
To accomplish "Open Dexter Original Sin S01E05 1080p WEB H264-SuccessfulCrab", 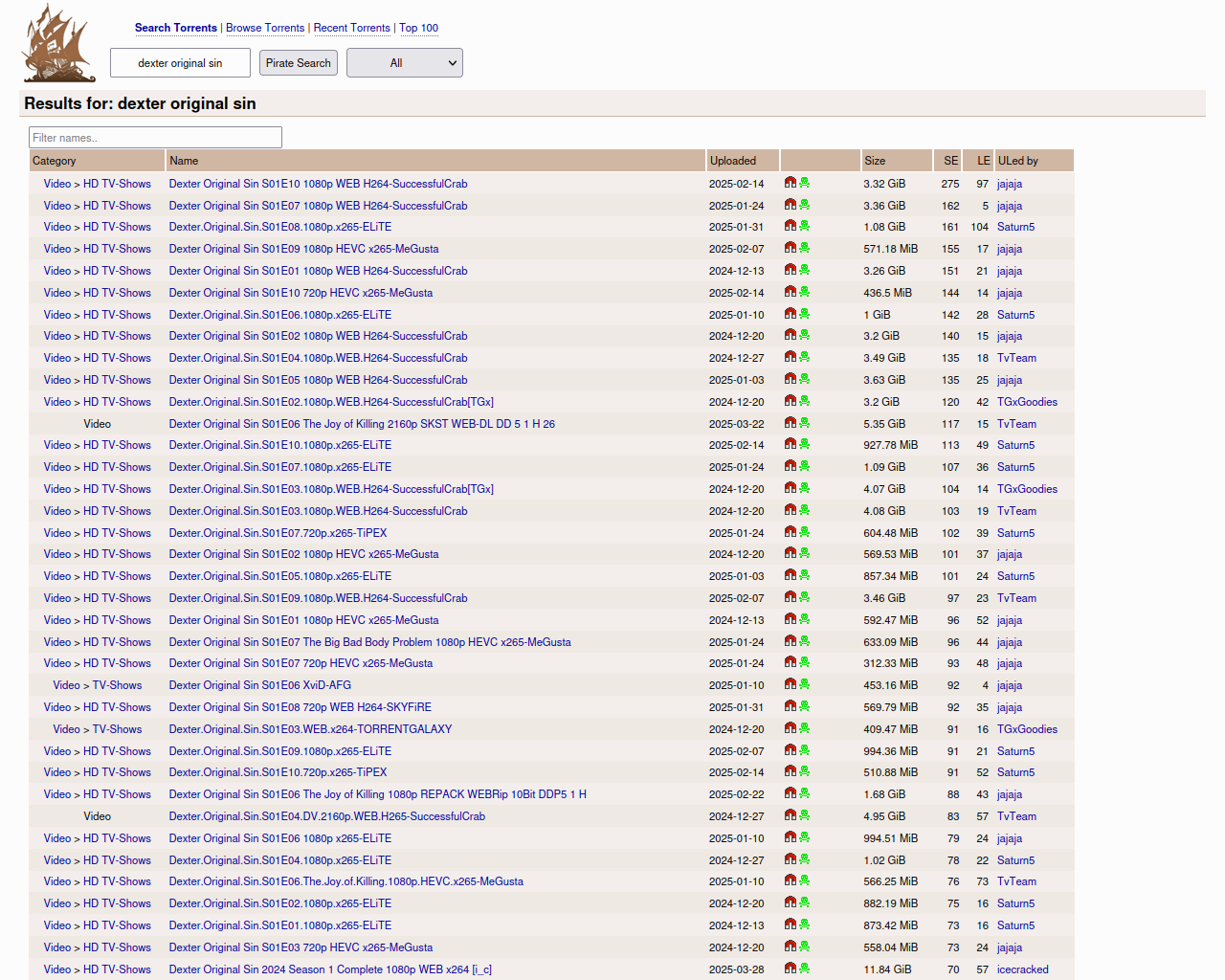I will click(x=319, y=380).
